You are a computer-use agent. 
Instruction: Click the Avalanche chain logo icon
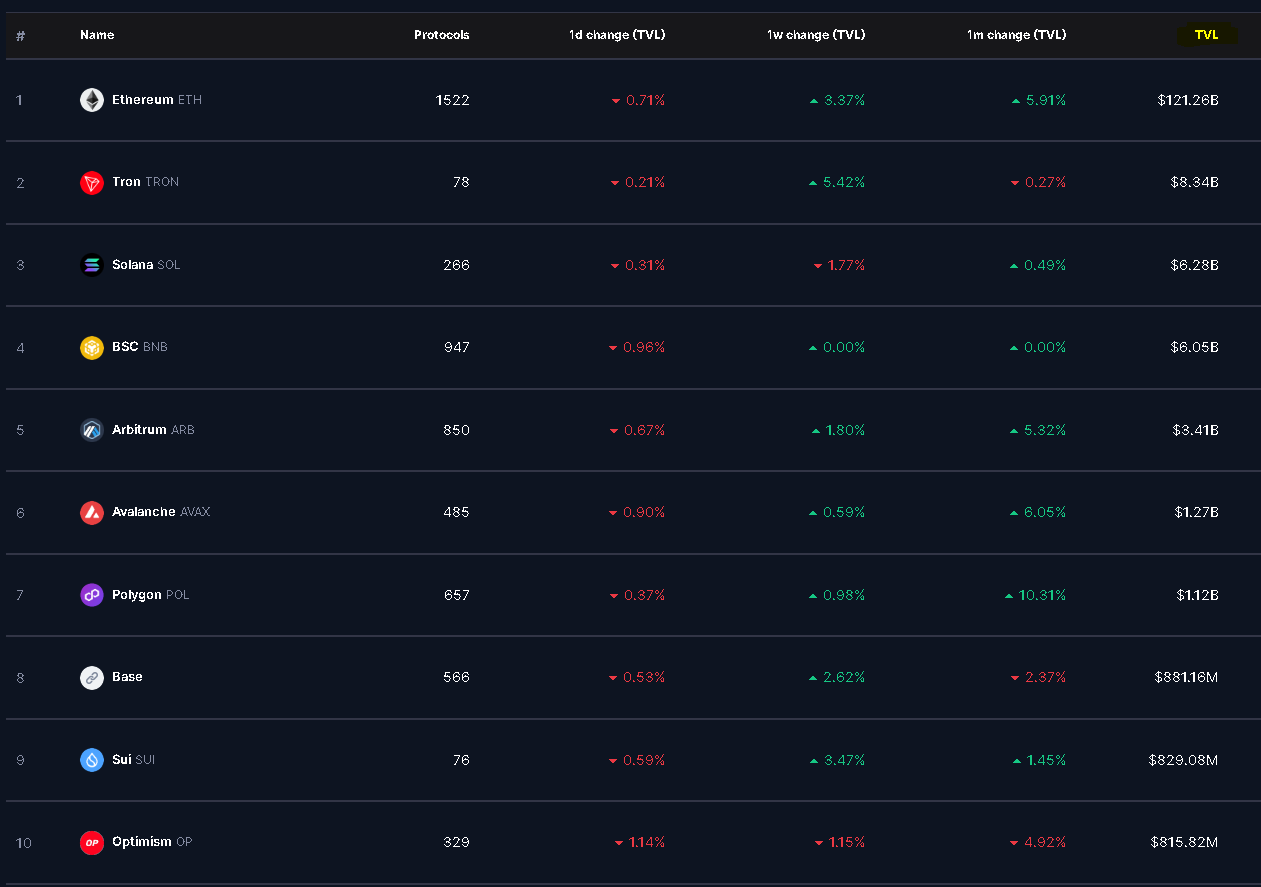pos(92,513)
